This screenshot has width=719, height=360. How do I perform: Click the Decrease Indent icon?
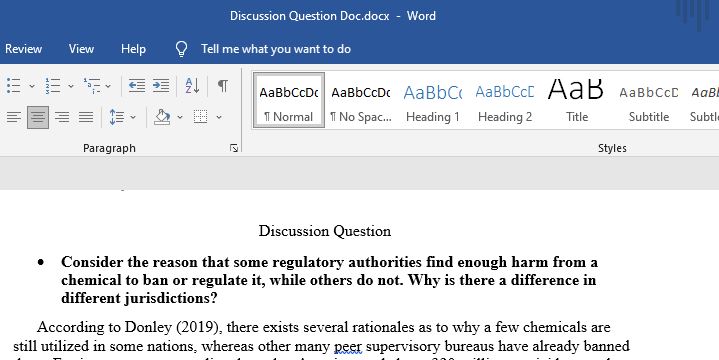[137, 86]
